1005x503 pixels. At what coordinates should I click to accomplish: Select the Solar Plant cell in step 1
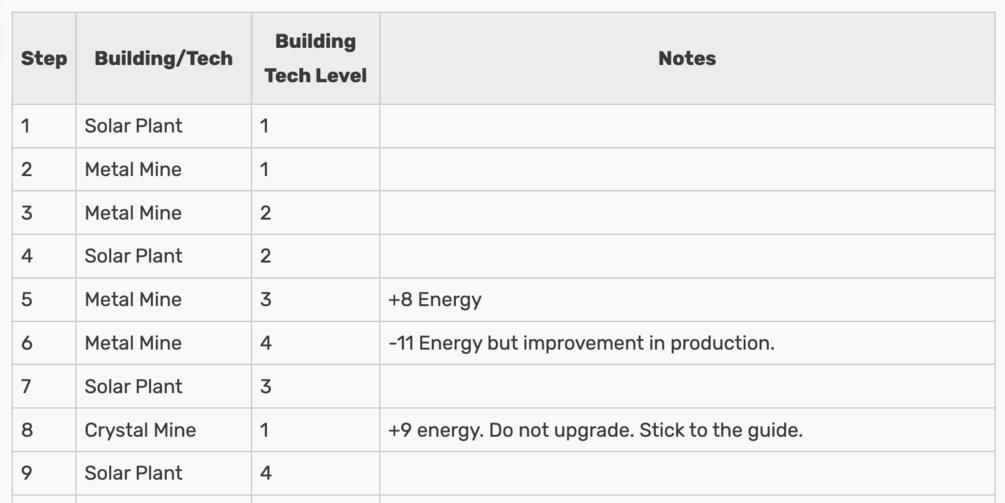pyautogui.click(x=133, y=126)
